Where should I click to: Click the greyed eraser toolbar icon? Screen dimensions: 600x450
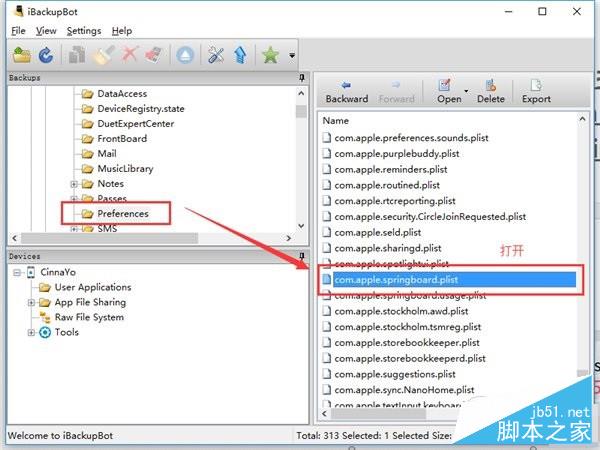point(155,55)
